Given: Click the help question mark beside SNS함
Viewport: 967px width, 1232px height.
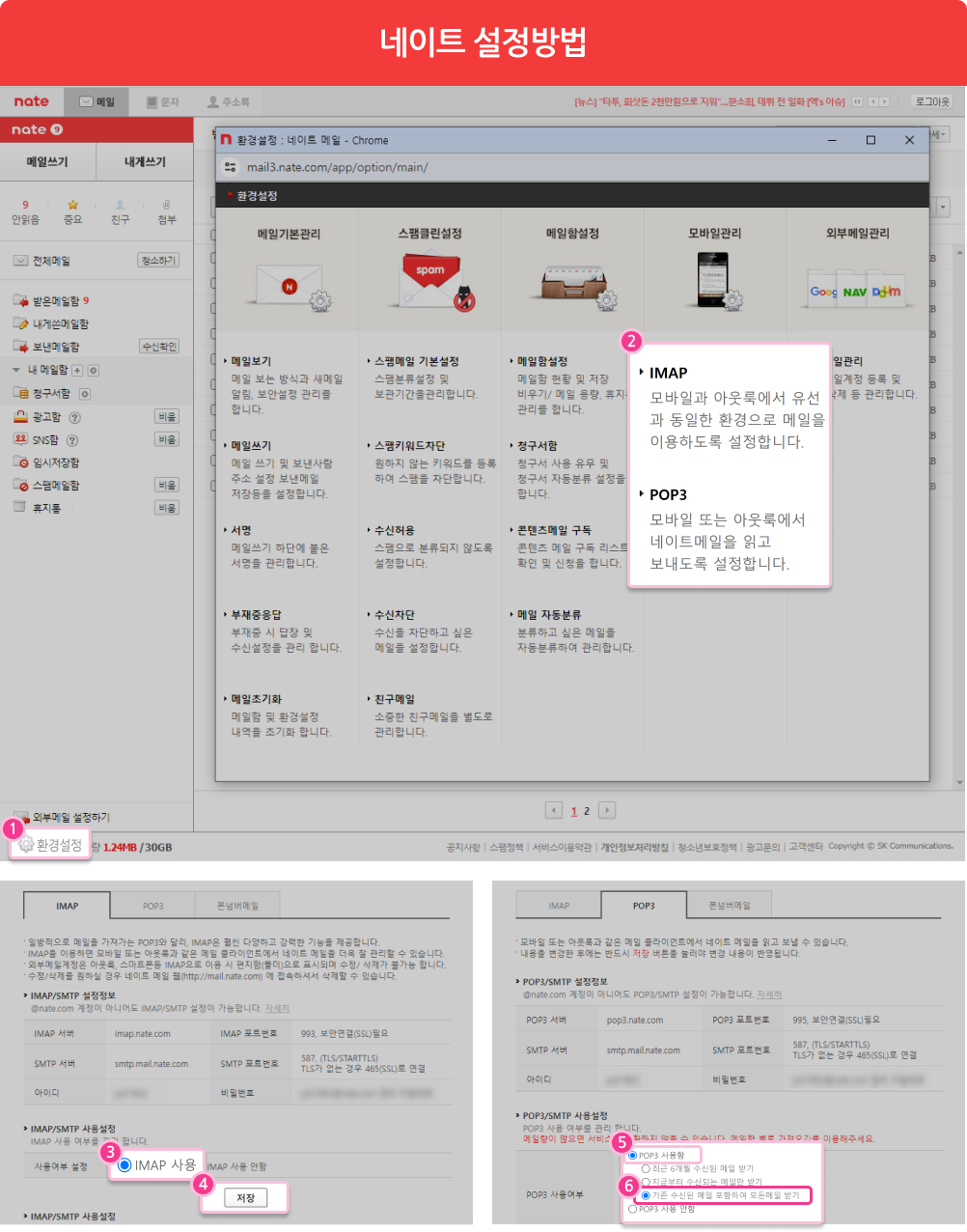Looking at the screenshot, I should (72, 440).
